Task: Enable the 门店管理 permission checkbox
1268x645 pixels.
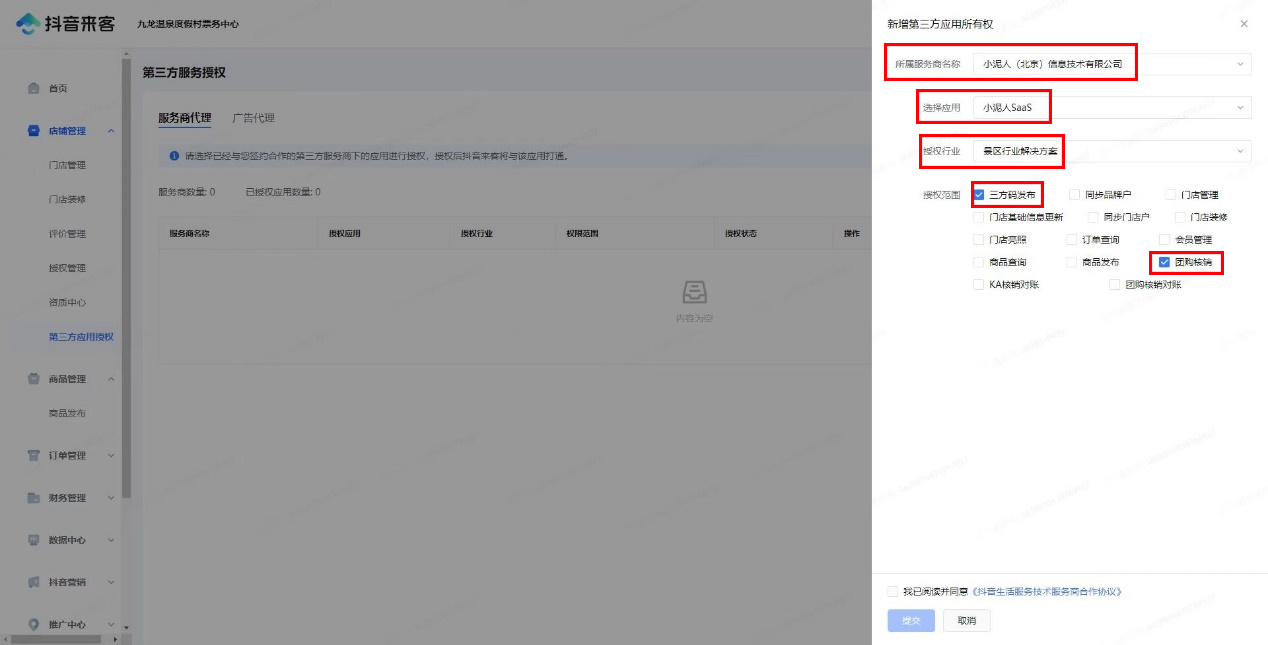Action: coord(1170,195)
